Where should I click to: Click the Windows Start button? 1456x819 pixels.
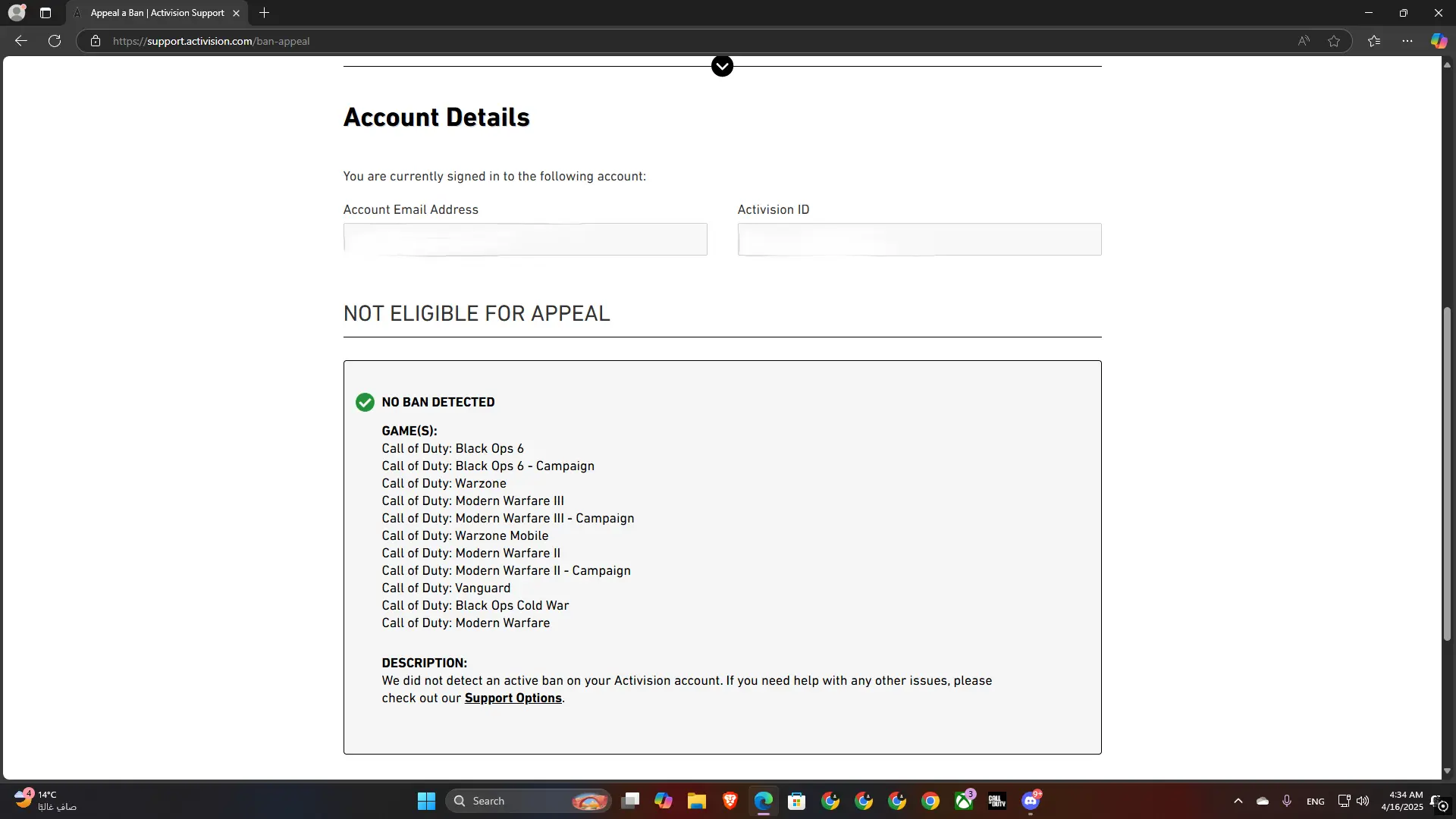point(426,801)
